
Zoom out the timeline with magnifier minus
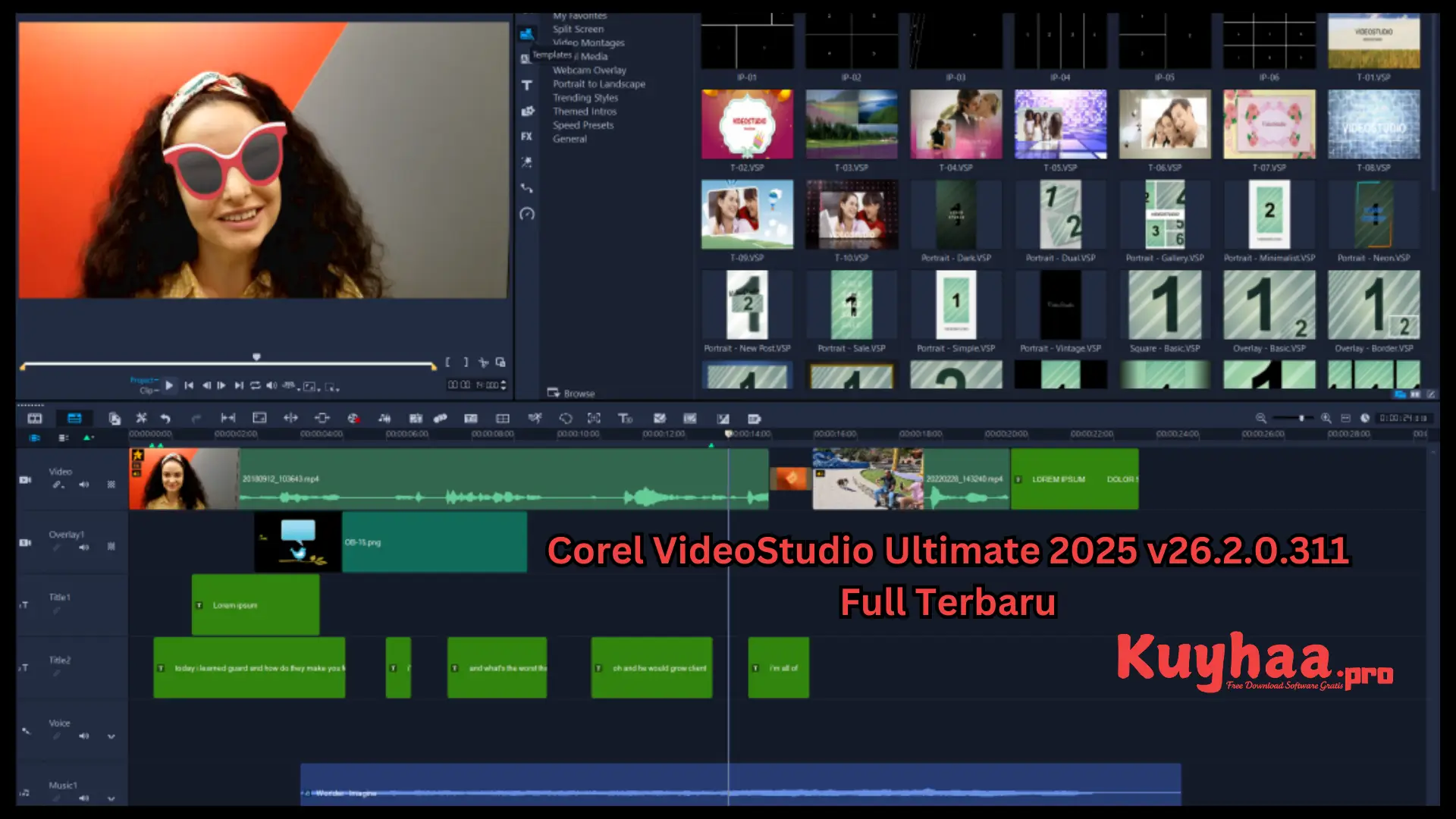pyautogui.click(x=1260, y=419)
